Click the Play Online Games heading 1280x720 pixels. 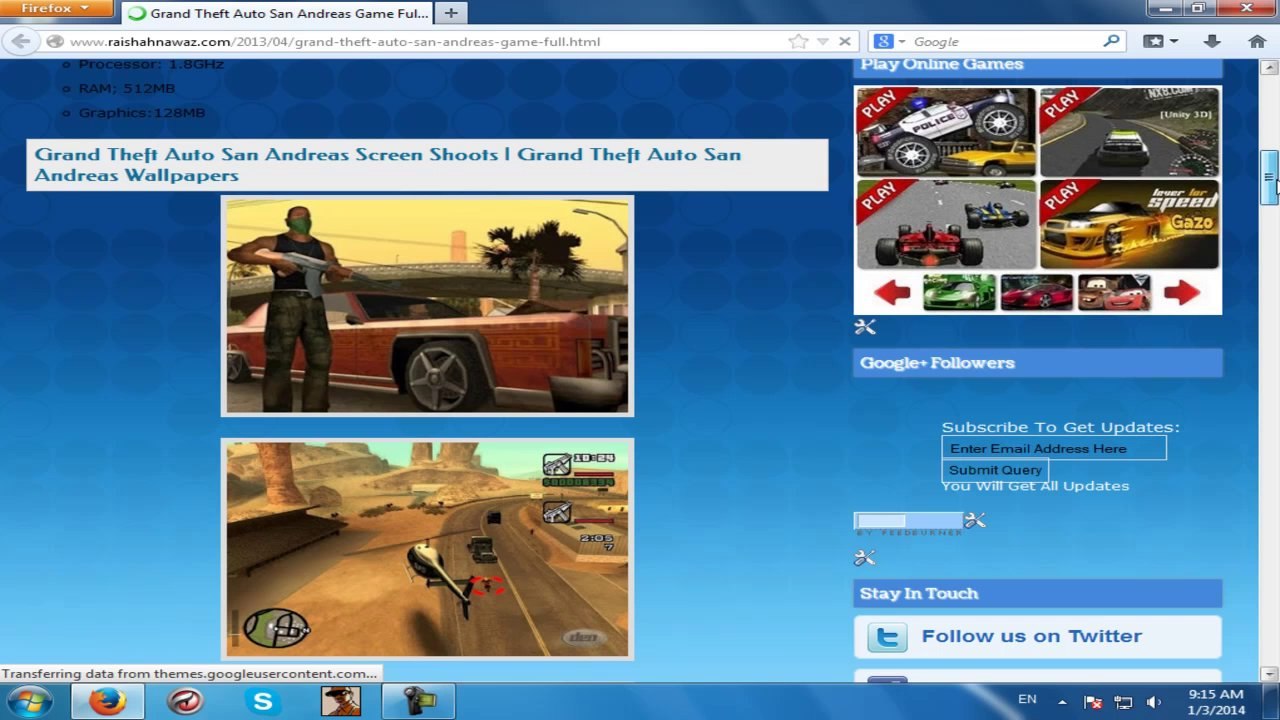click(942, 64)
